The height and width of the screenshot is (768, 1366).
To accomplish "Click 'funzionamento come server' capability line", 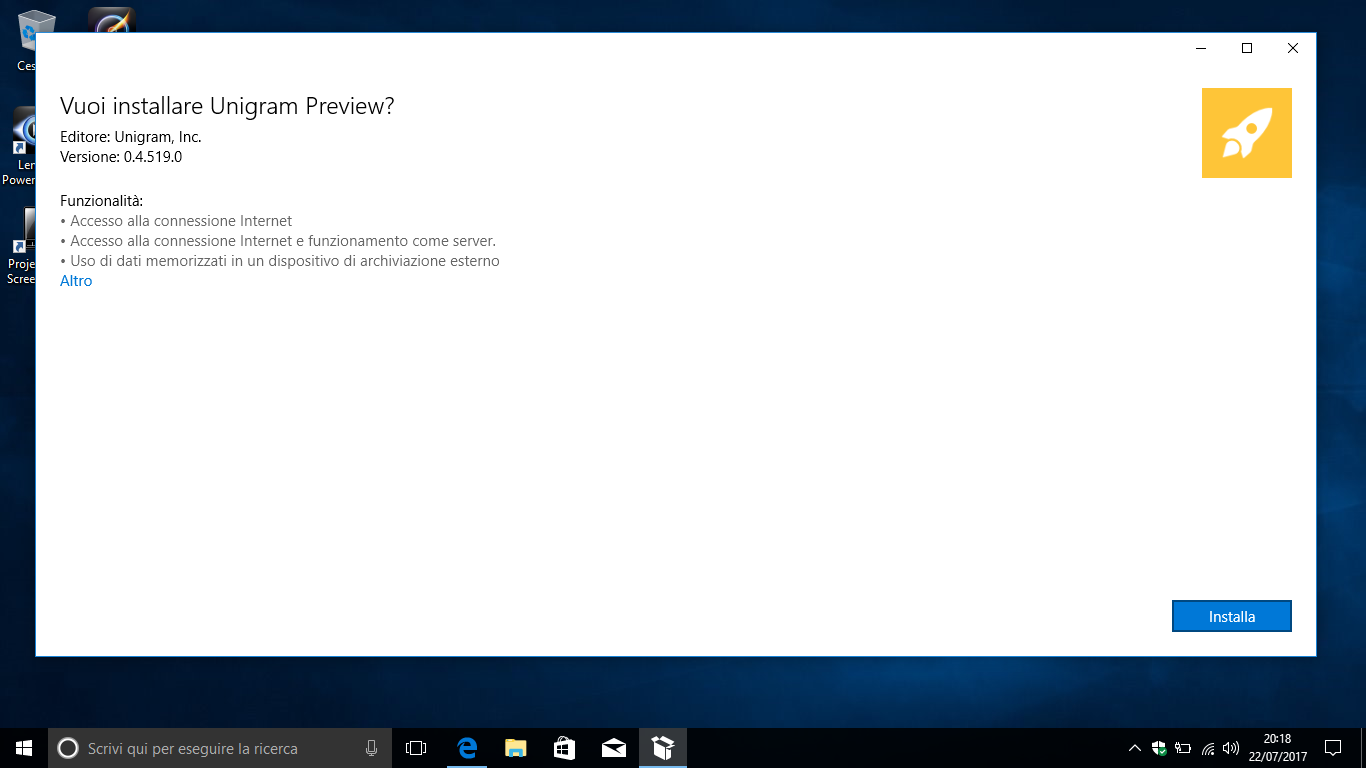I will 278,241.
